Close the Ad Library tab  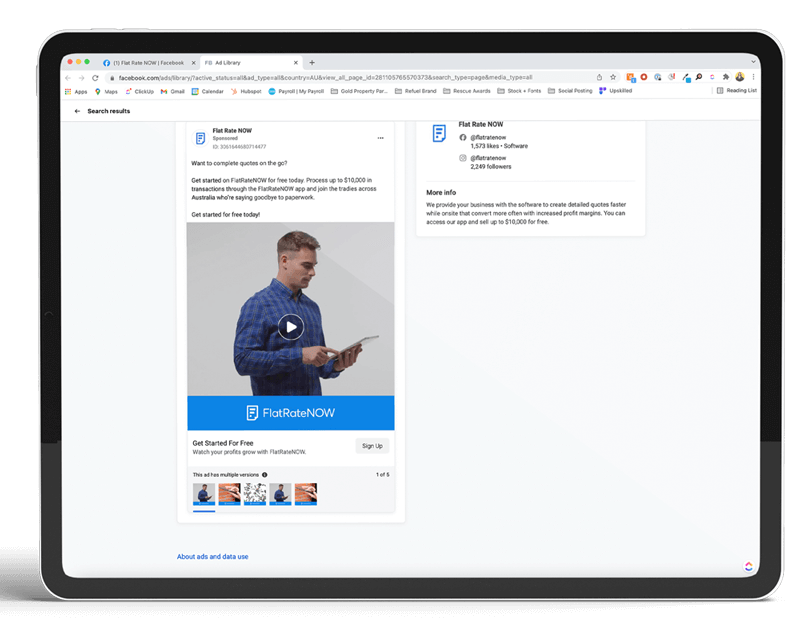click(x=295, y=63)
